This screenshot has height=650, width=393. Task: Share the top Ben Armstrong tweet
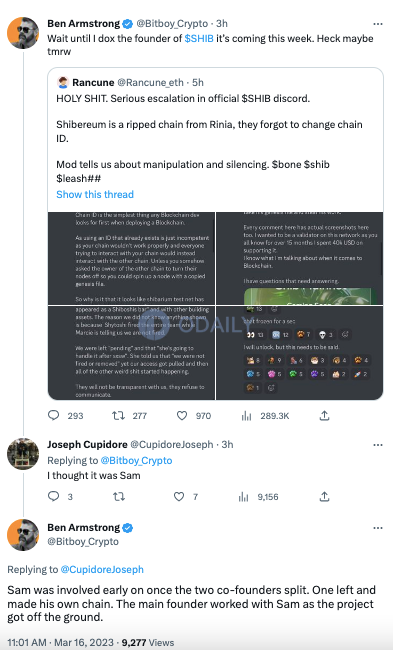coord(325,415)
